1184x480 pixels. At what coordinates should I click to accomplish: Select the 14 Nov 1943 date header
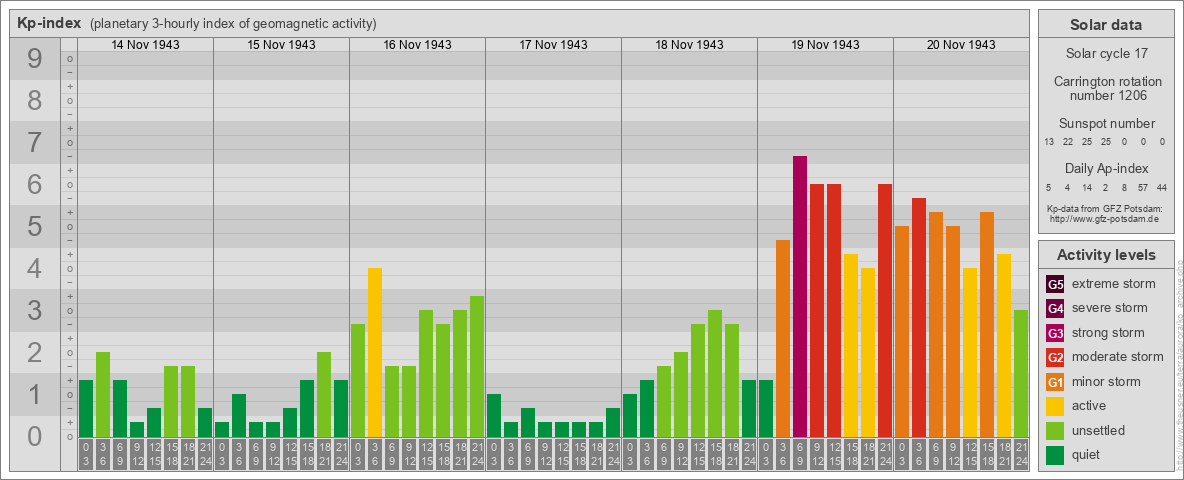[x=145, y=45]
